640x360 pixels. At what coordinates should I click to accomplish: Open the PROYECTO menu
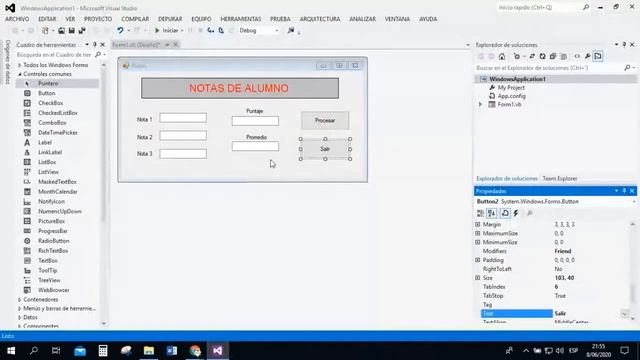point(98,19)
